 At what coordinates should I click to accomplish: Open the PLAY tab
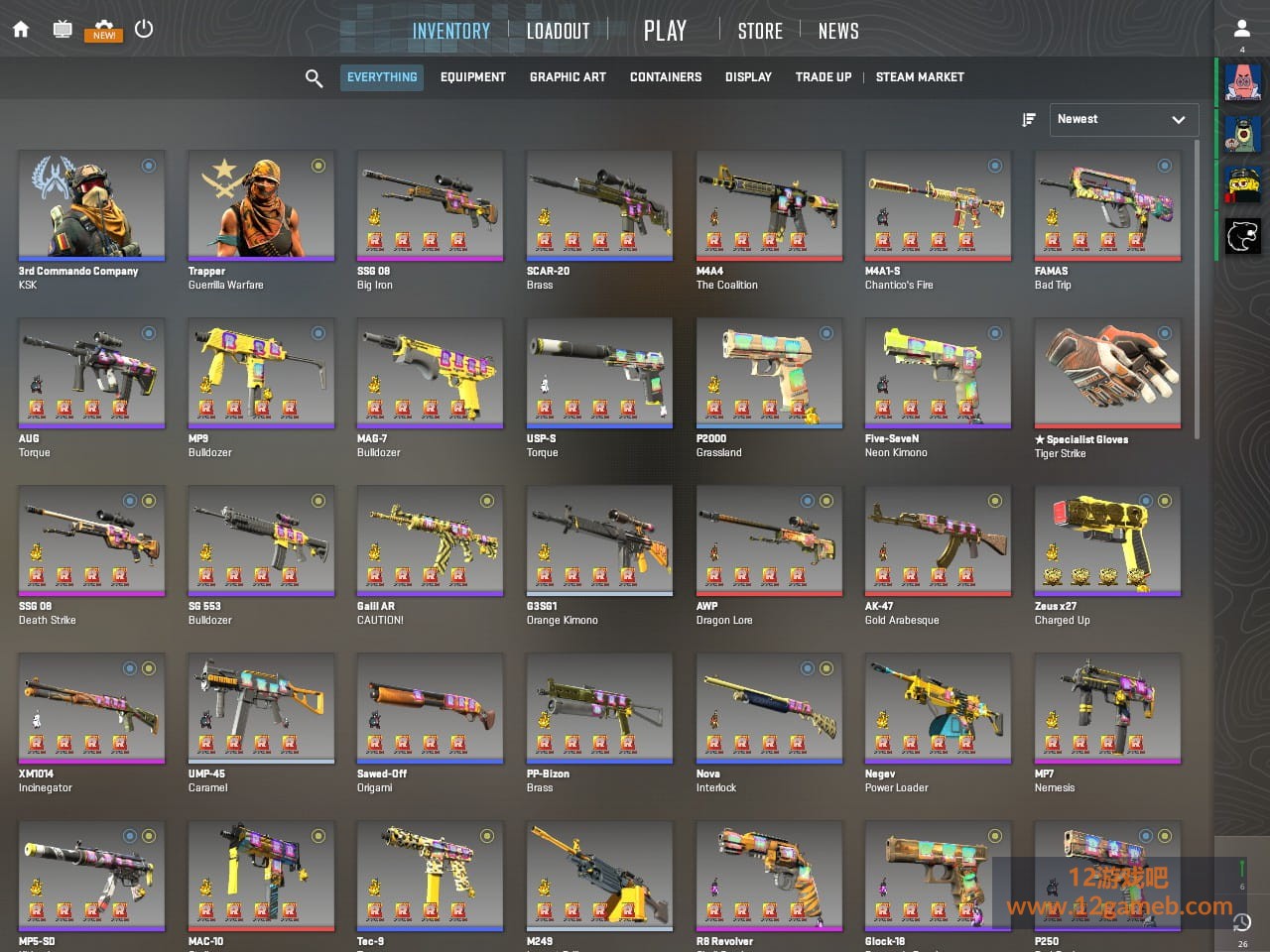click(x=665, y=31)
